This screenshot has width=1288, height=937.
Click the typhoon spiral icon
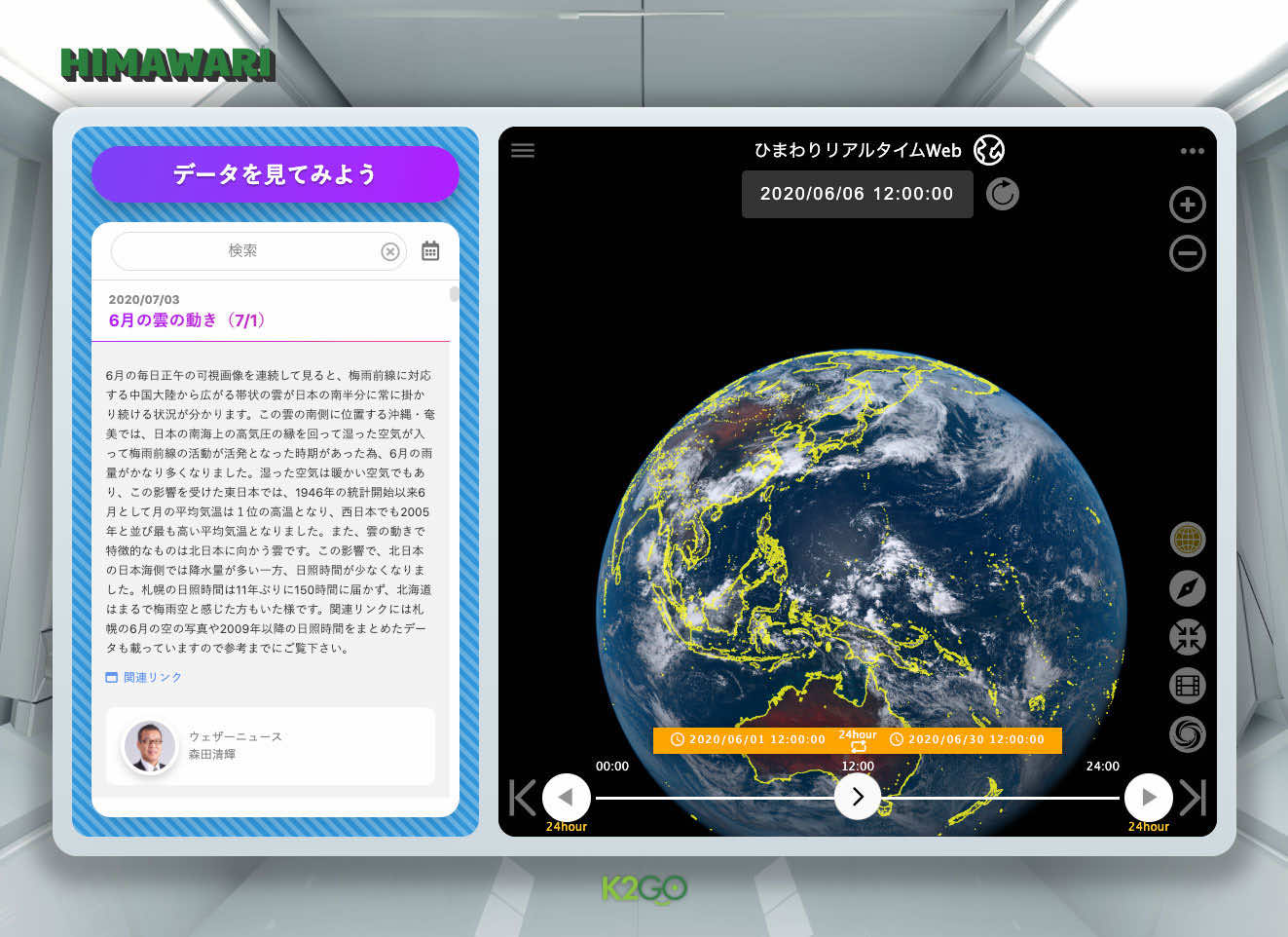tap(1187, 733)
